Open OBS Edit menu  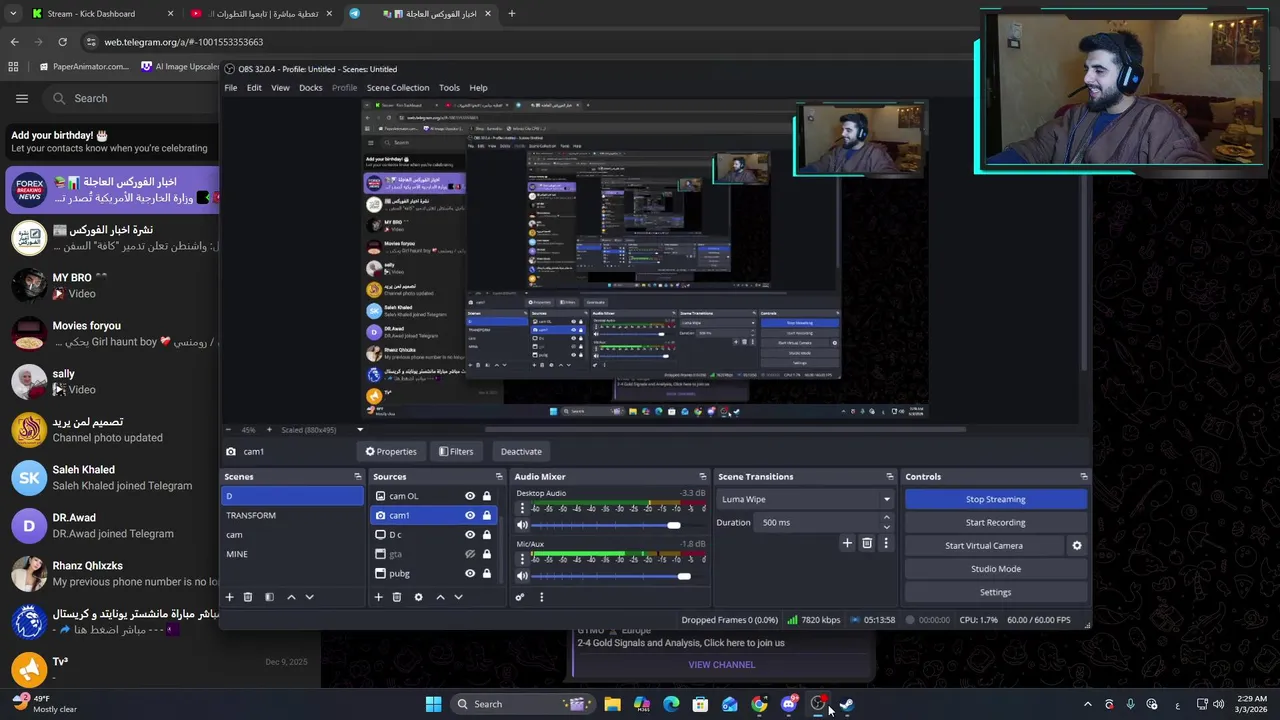coord(254,88)
